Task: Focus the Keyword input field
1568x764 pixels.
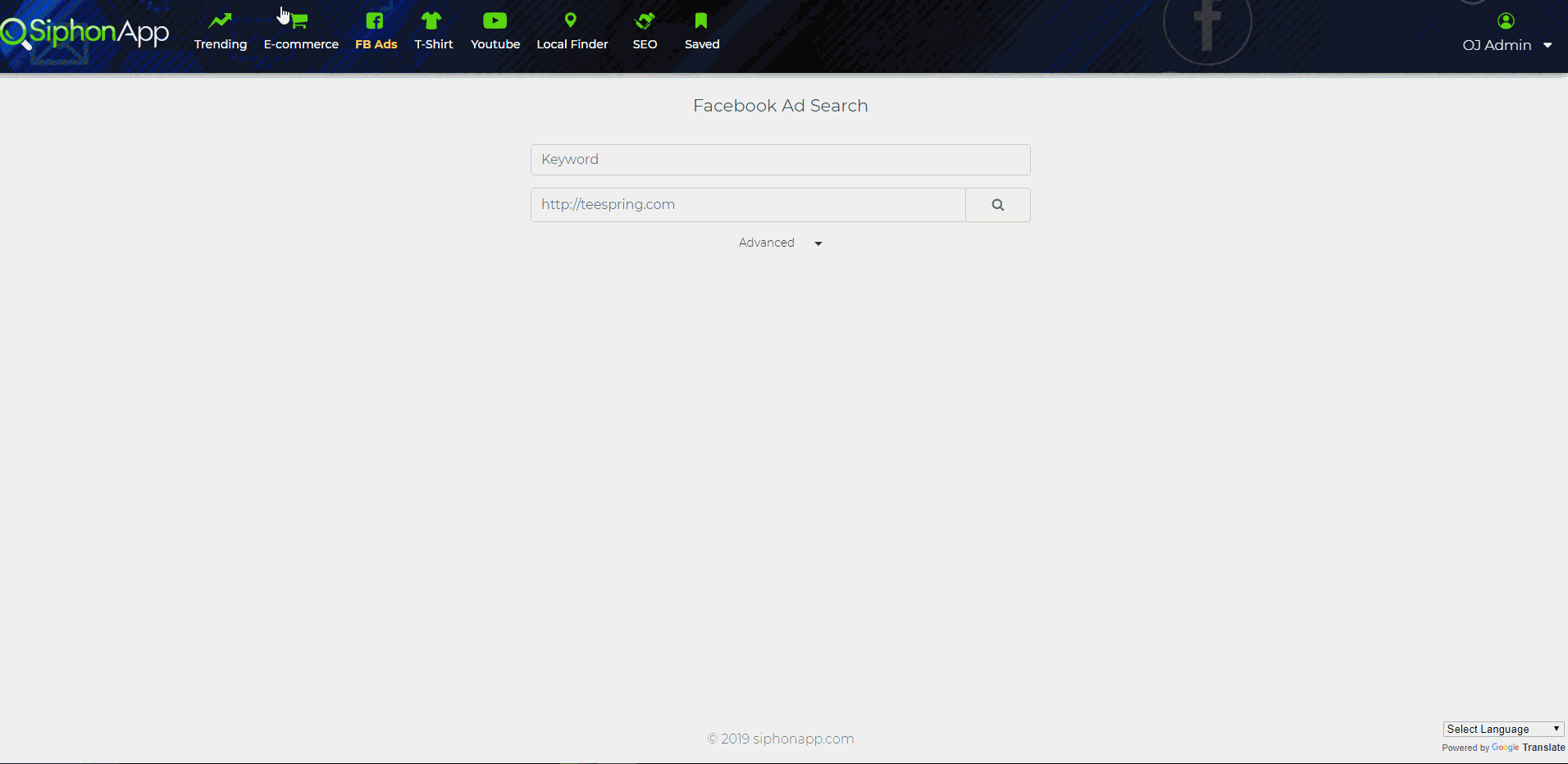Action: click(780, 160)
